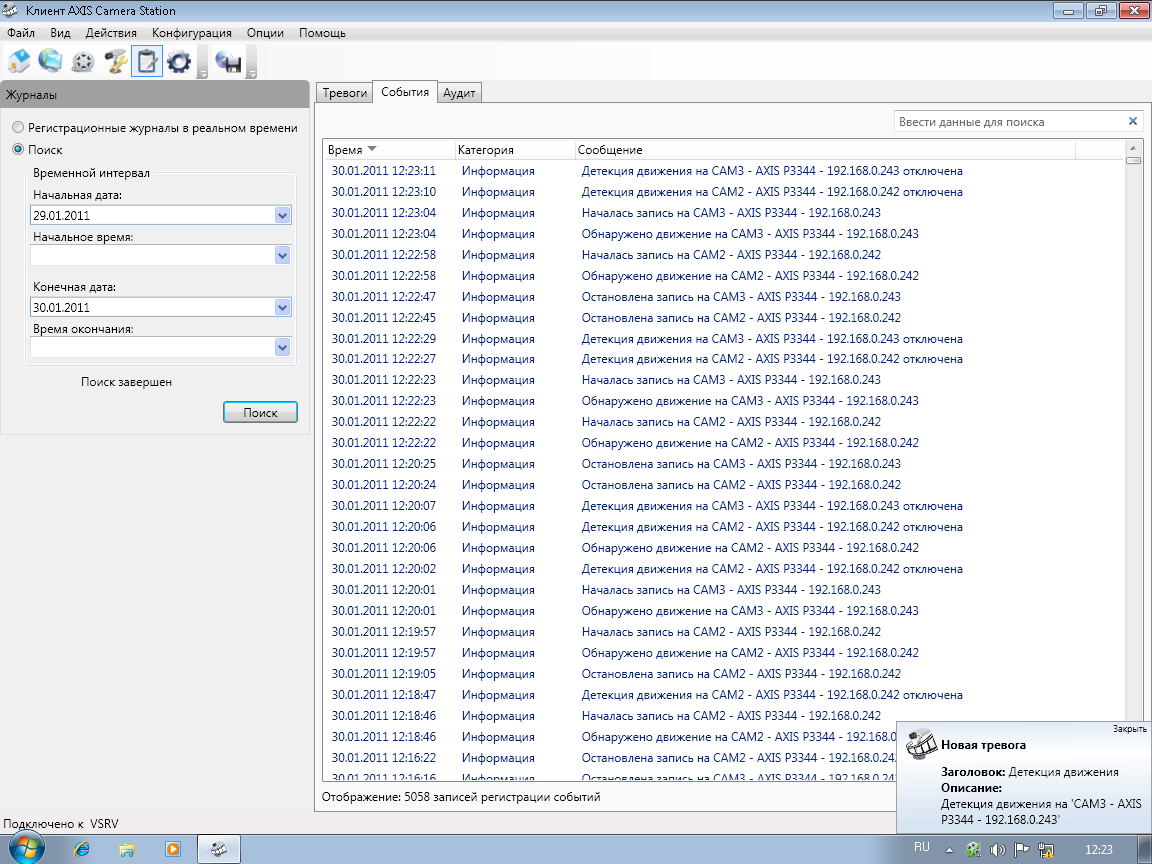The image size is (1152, 864).
Task: Click the export disc-and-floppy icon
Action: click(x=228, y=62)
